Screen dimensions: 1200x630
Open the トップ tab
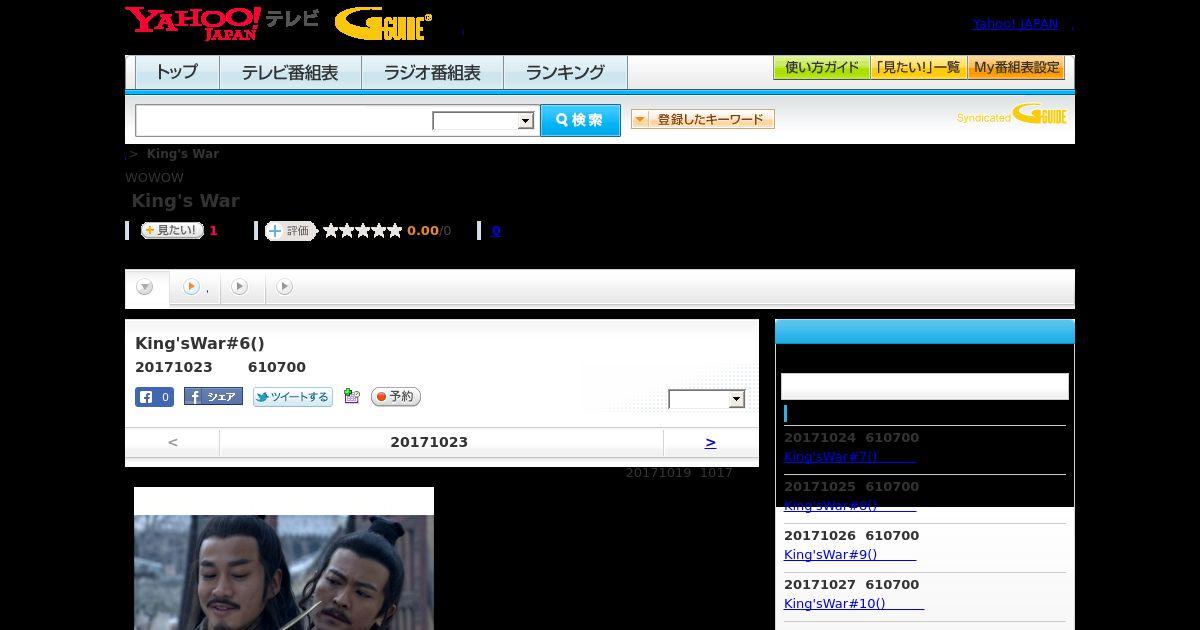point(177,72)
